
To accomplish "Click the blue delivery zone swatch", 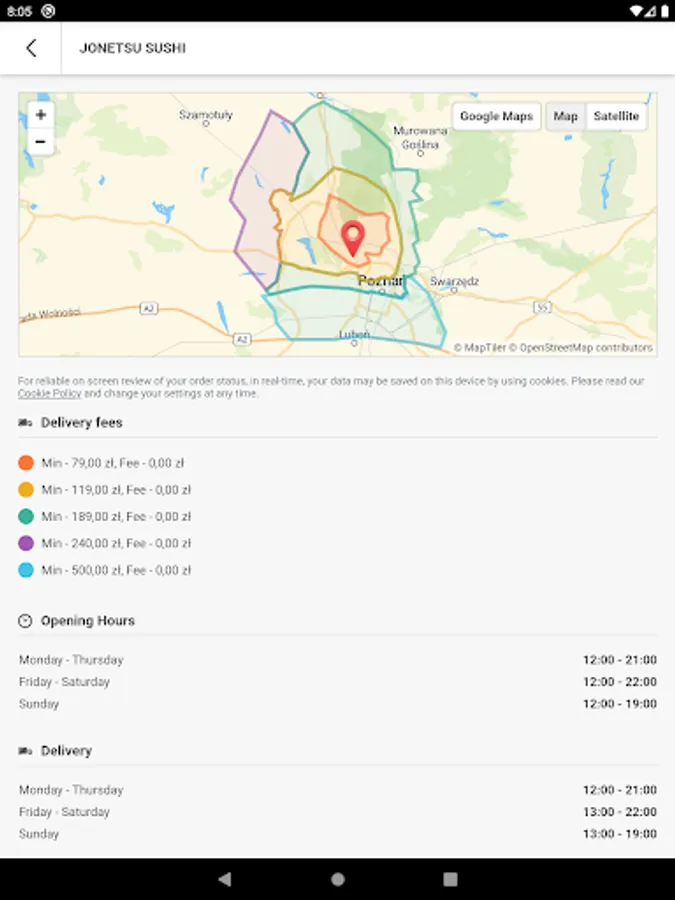I will click(x=26, y=570).
